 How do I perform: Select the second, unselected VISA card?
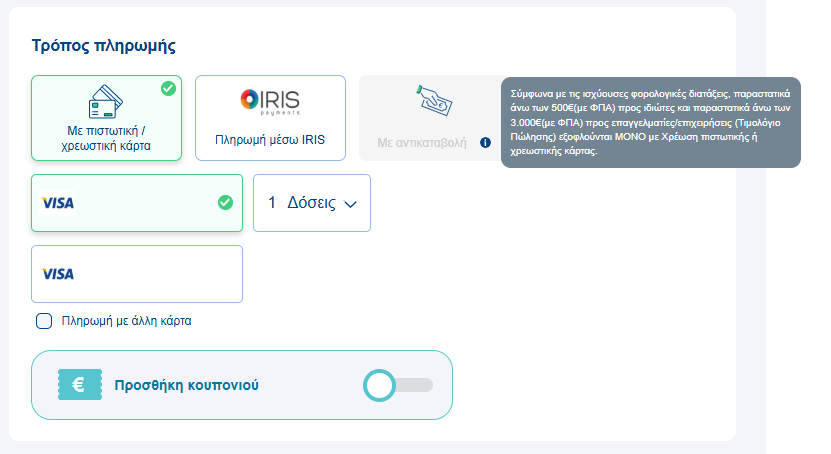pyautogui.click(x=137, y=274)
